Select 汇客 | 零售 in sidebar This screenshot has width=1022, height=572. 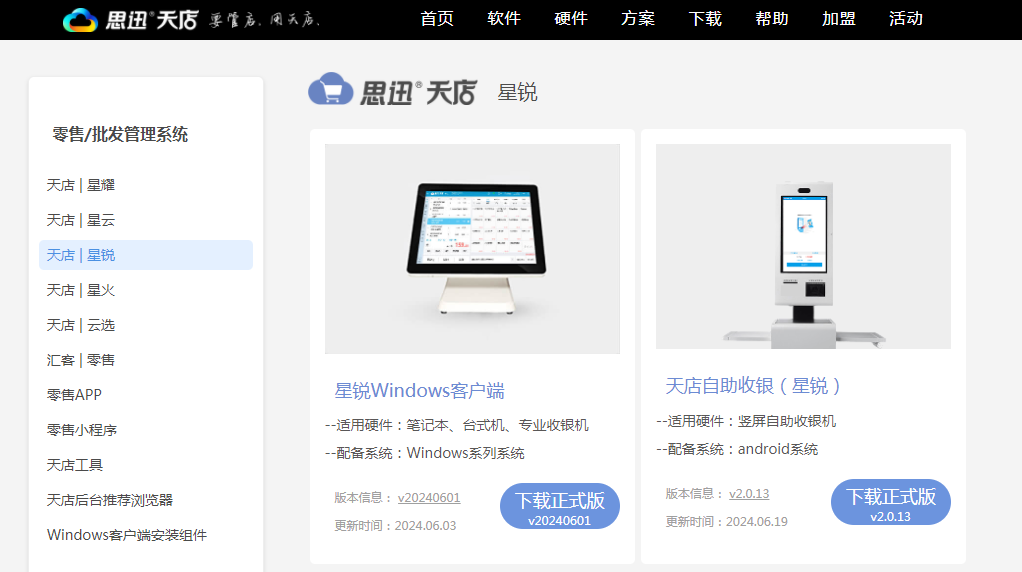(x=81, y=360)
